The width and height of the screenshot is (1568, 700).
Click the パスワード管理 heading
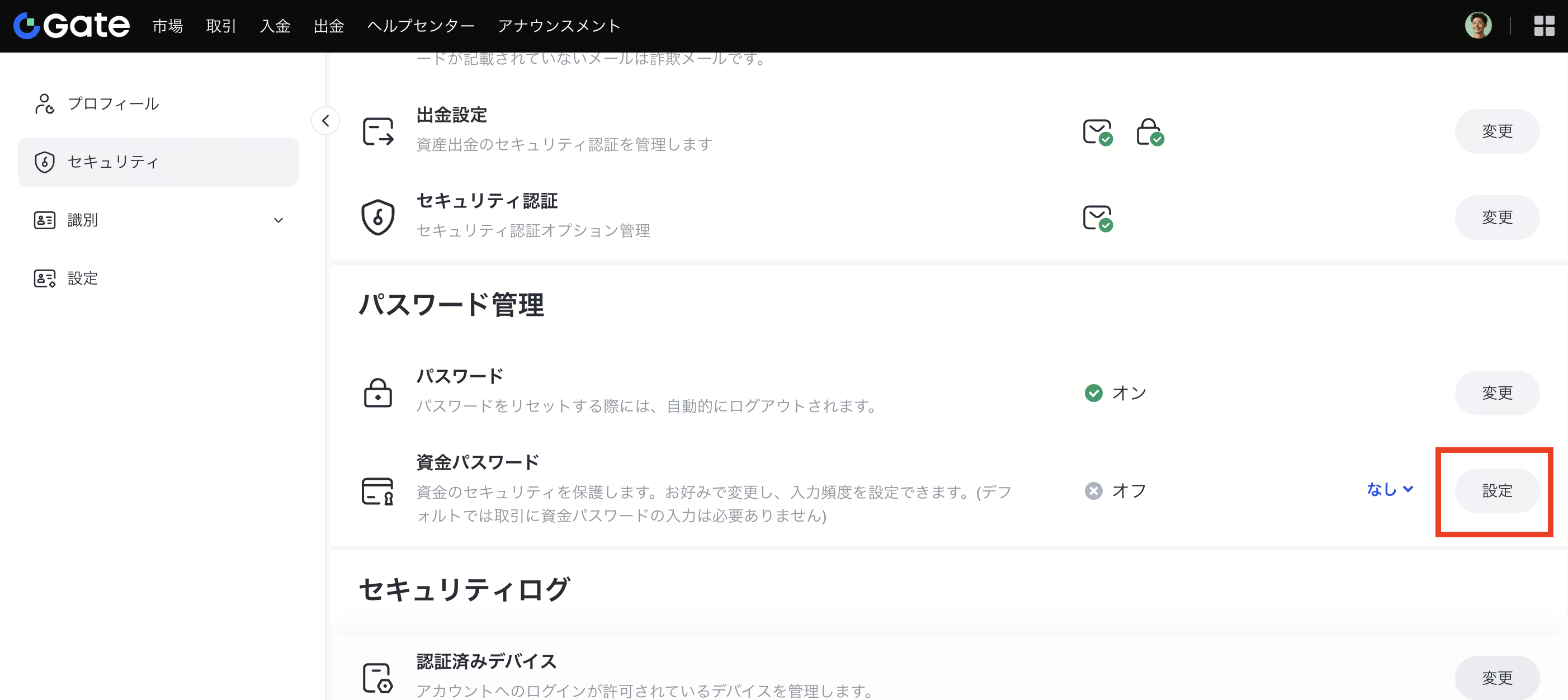451,304
